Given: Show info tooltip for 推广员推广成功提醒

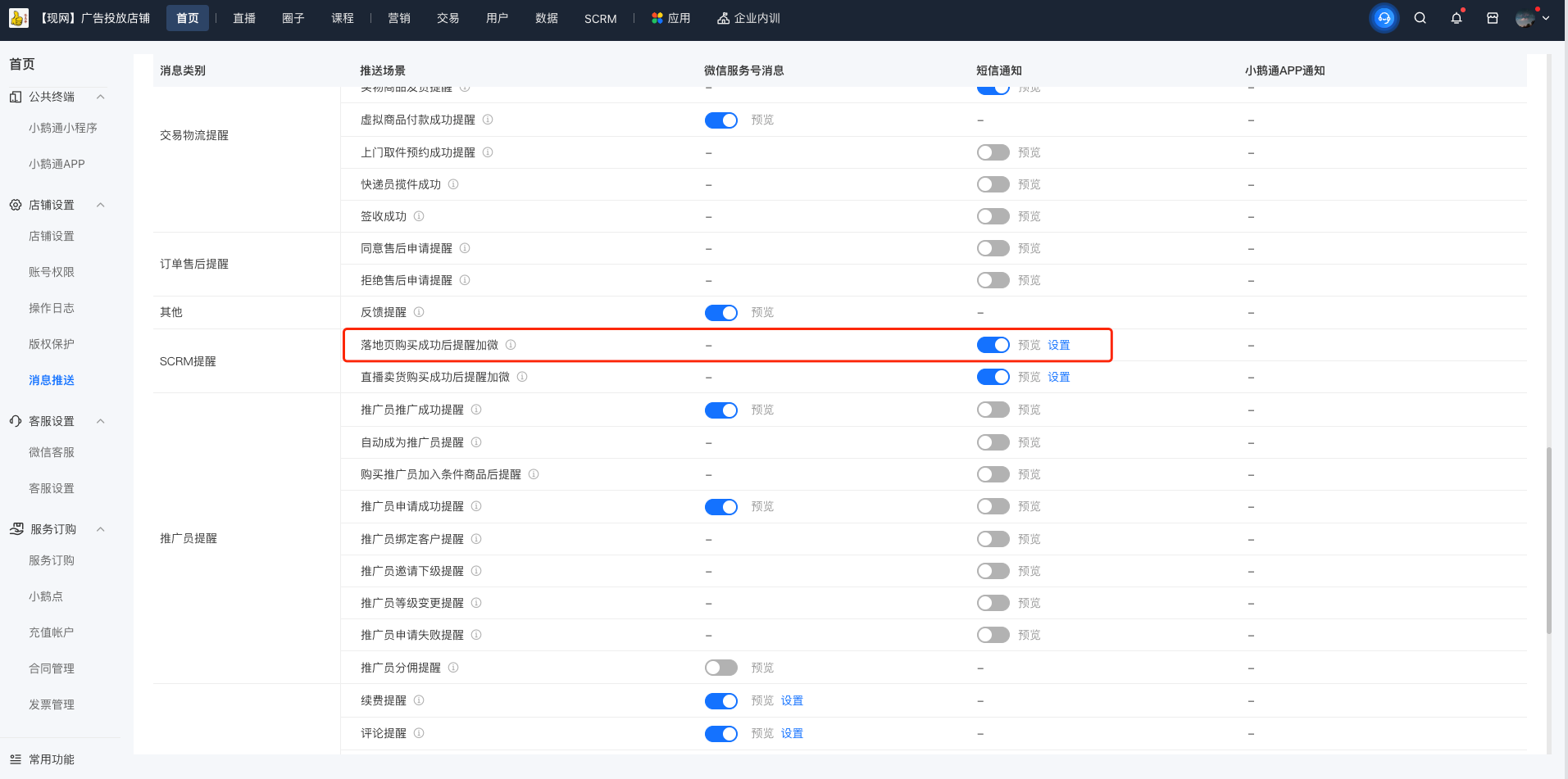Looking at the screenshot, I should (x=476, y=410).
